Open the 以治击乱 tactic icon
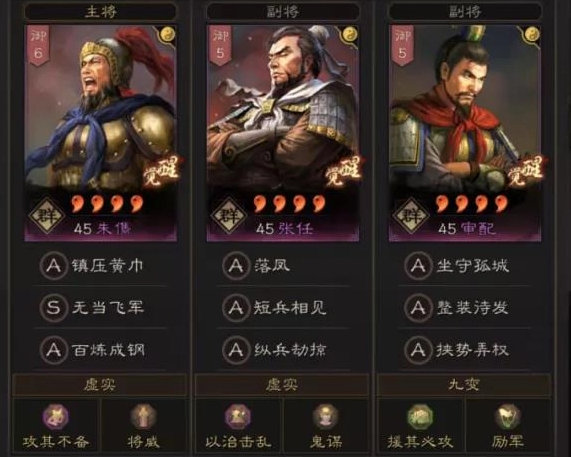This screenshot has height=457, width=571. coord(237,416)
